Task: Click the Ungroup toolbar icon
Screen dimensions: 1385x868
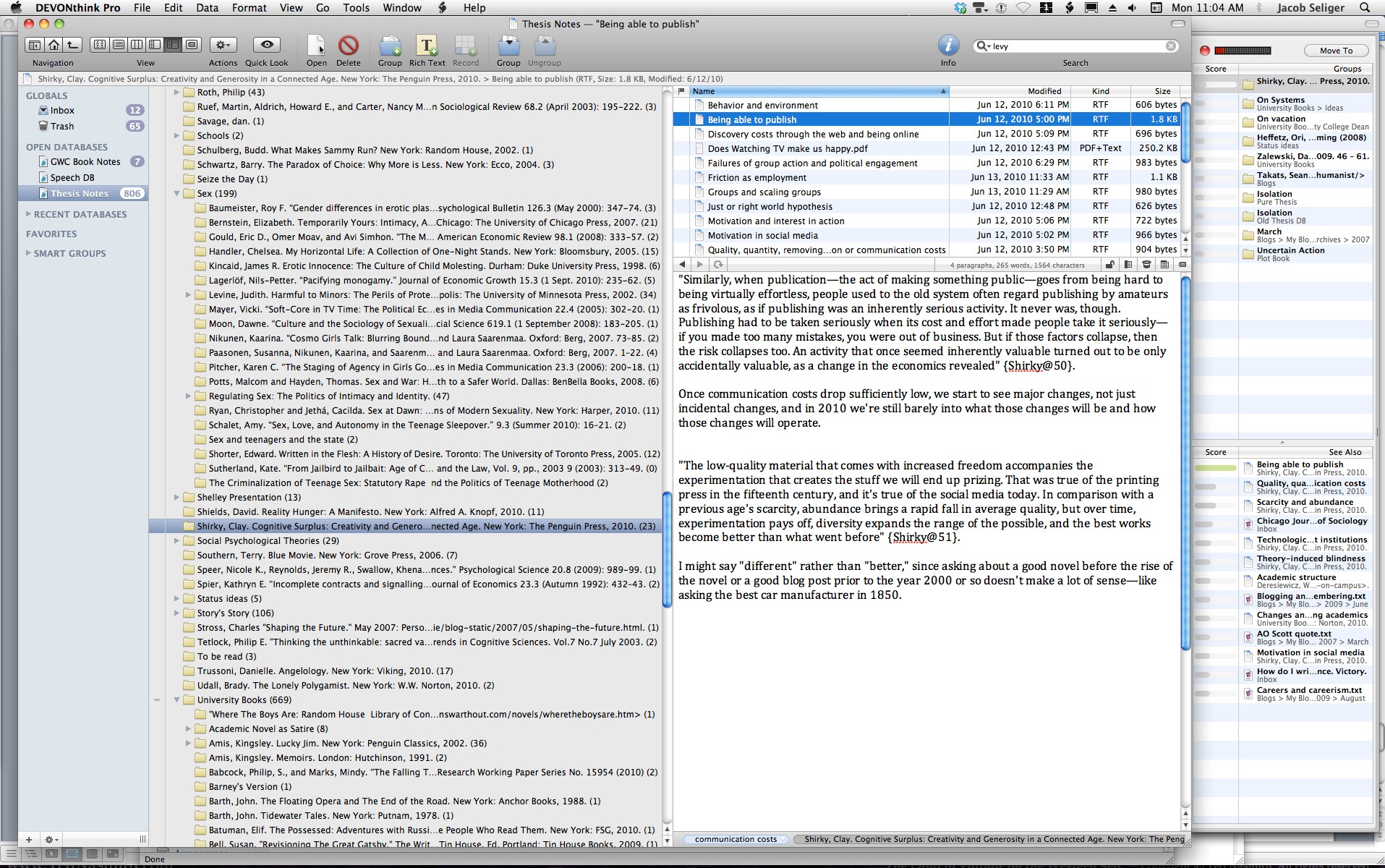Action: click(544, 46)
